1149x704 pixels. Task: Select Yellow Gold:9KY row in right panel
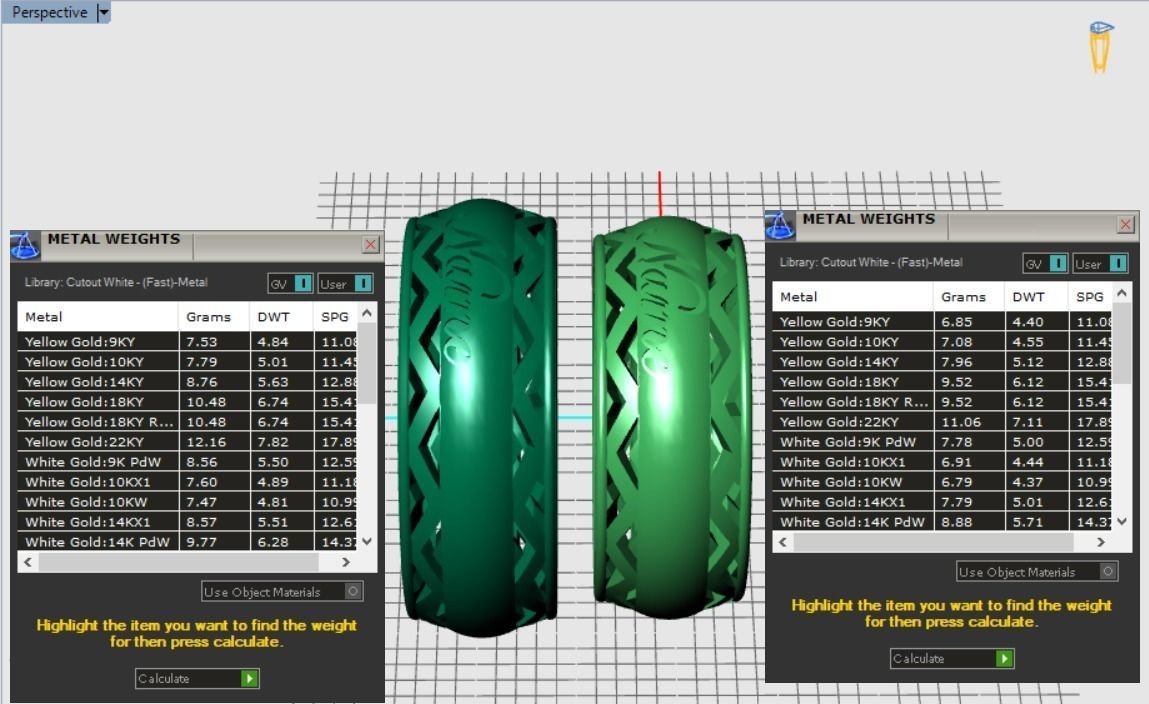coord(942,322)
